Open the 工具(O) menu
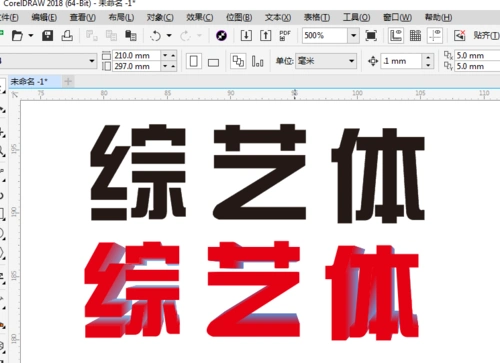The height and width of the screenshot is (363, 500). tap(356, 17)
